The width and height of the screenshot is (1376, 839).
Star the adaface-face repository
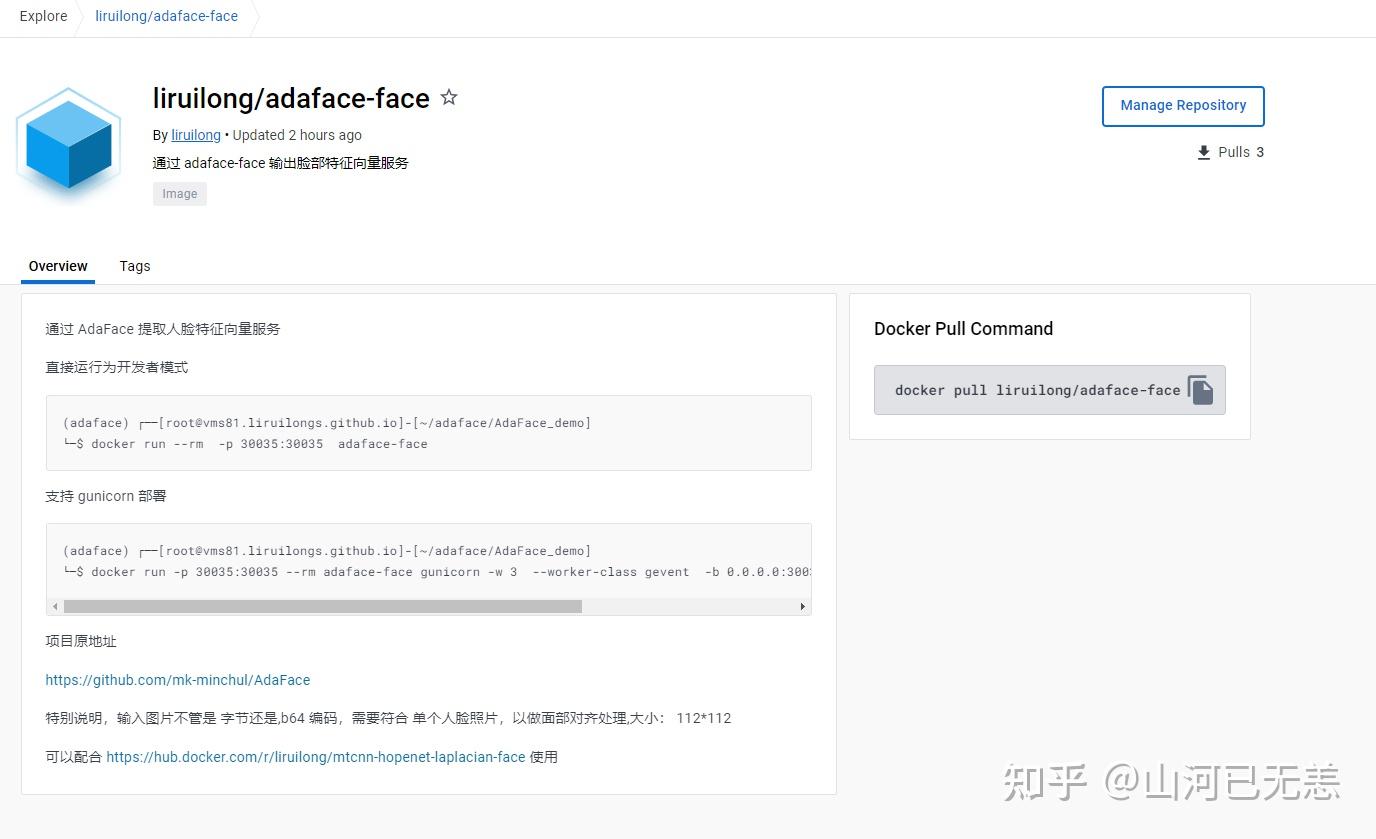click(448, 97)
